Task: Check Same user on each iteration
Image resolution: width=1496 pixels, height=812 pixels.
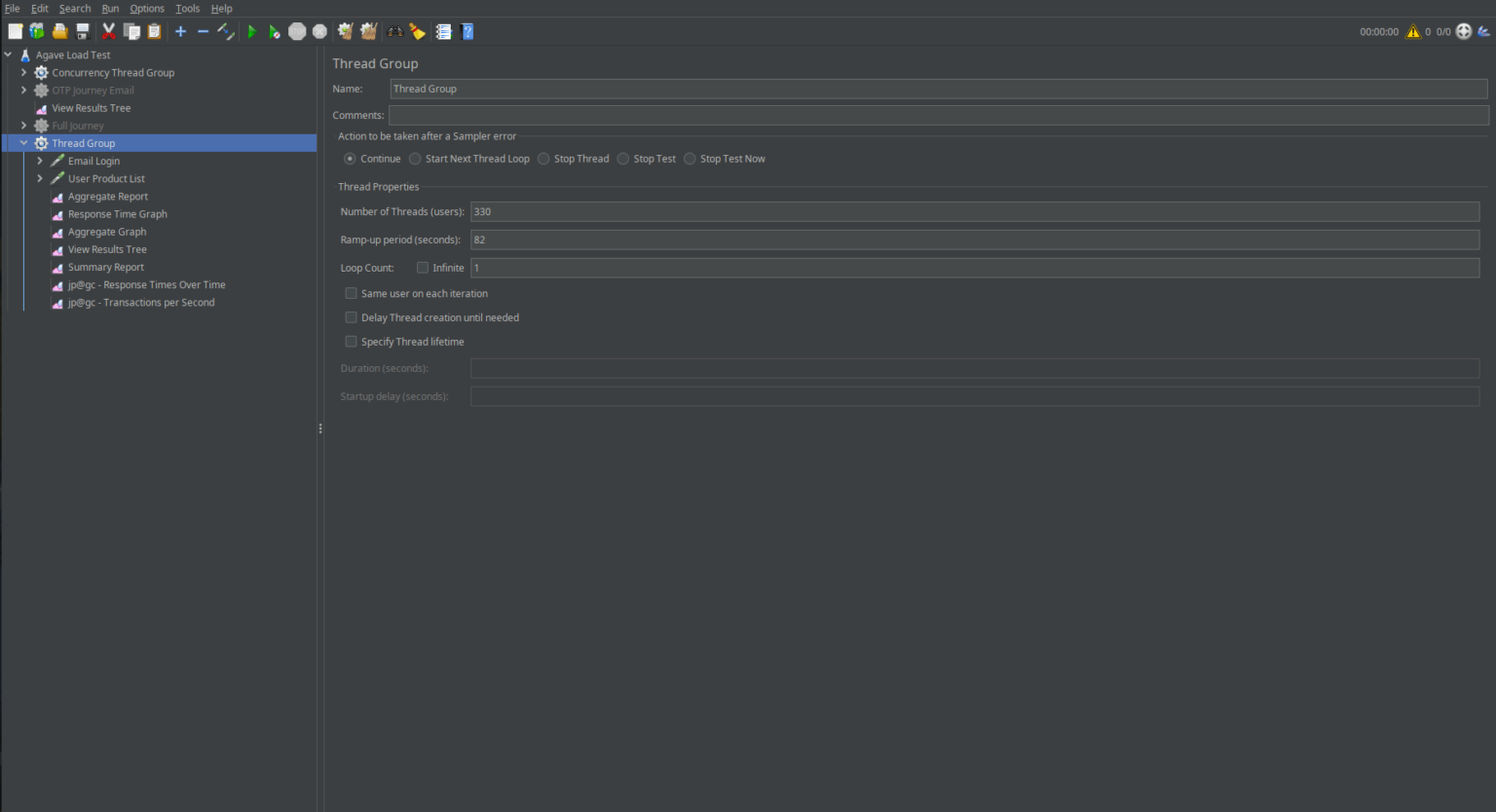Action: pos(351,292)
